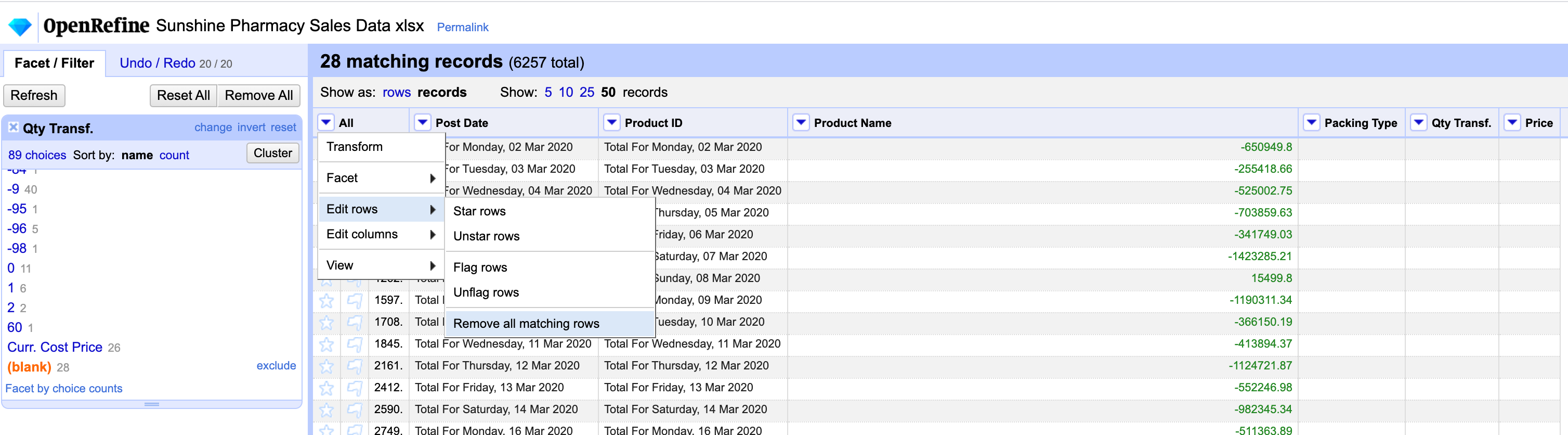The height and width of the screenshot is (435, 1568).
Task: Open Product Name column dropdown arrow
Action: point(801,122)
